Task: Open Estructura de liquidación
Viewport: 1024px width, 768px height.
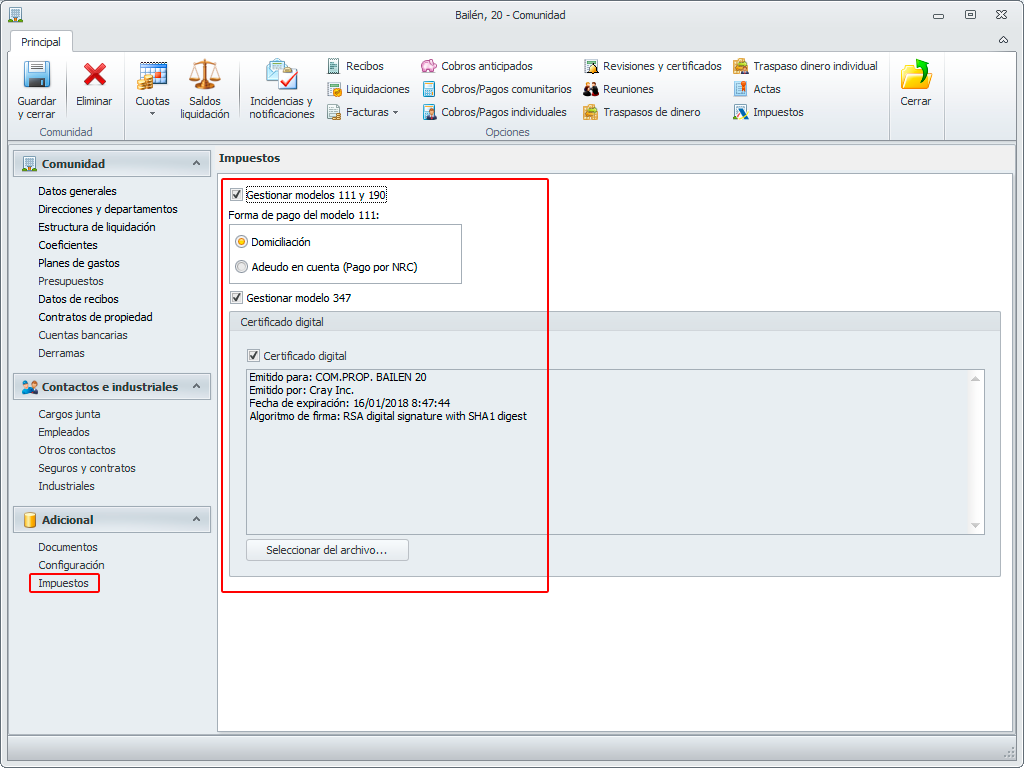Action: (97, 227)
